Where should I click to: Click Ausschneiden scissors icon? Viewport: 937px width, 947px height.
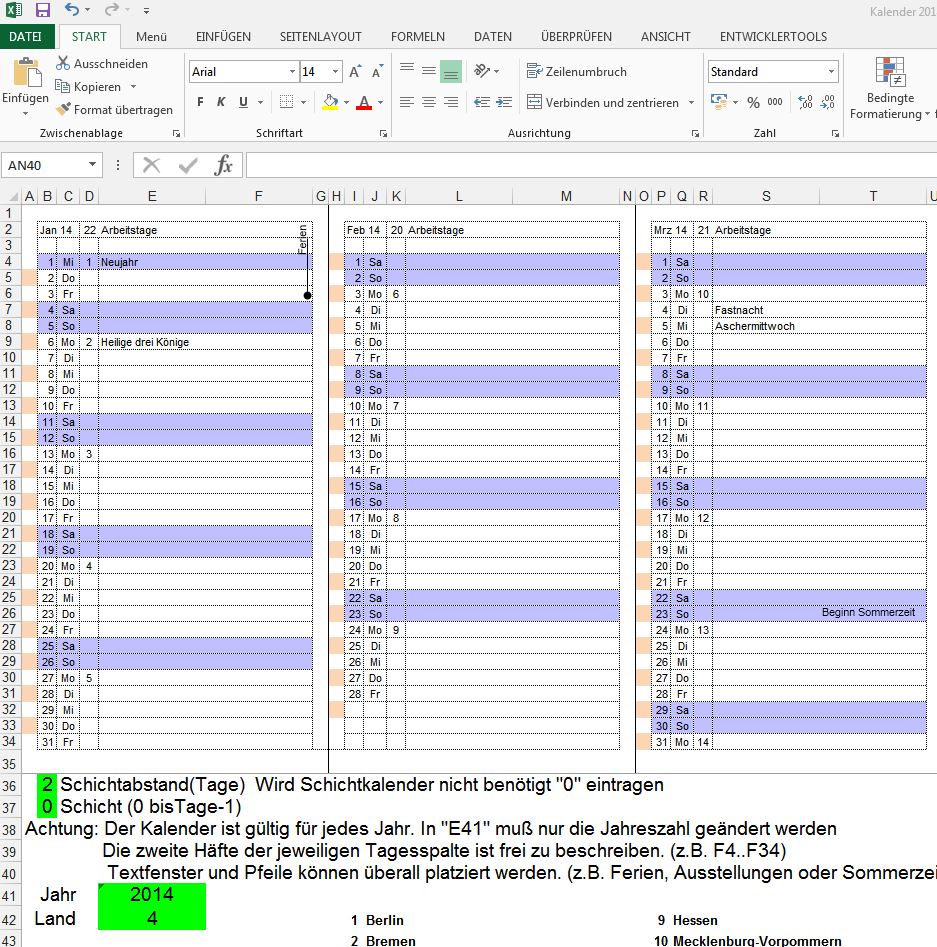[64, 64]
